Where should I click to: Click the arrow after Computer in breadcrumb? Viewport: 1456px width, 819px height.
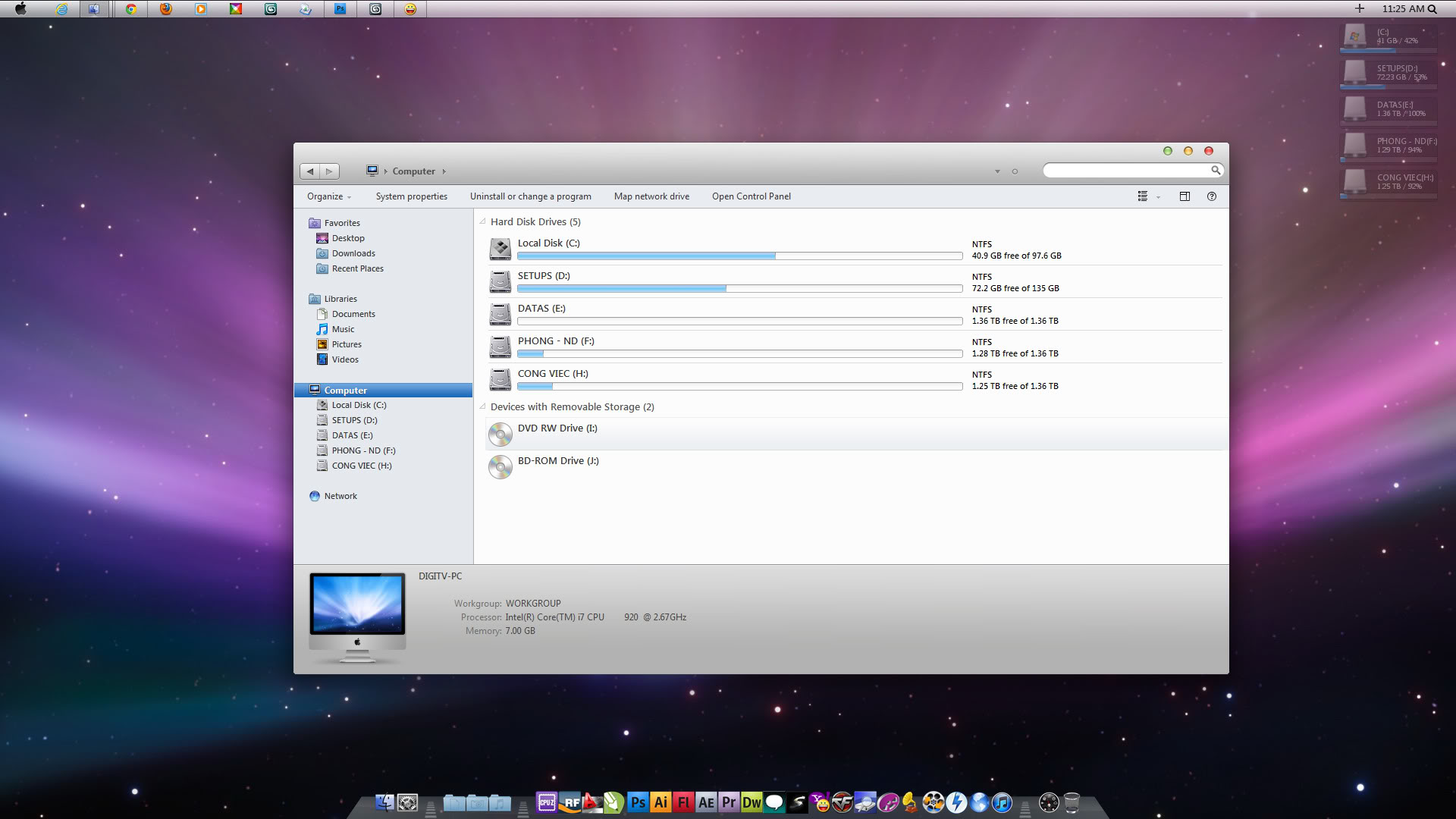(x=444, y=171)
